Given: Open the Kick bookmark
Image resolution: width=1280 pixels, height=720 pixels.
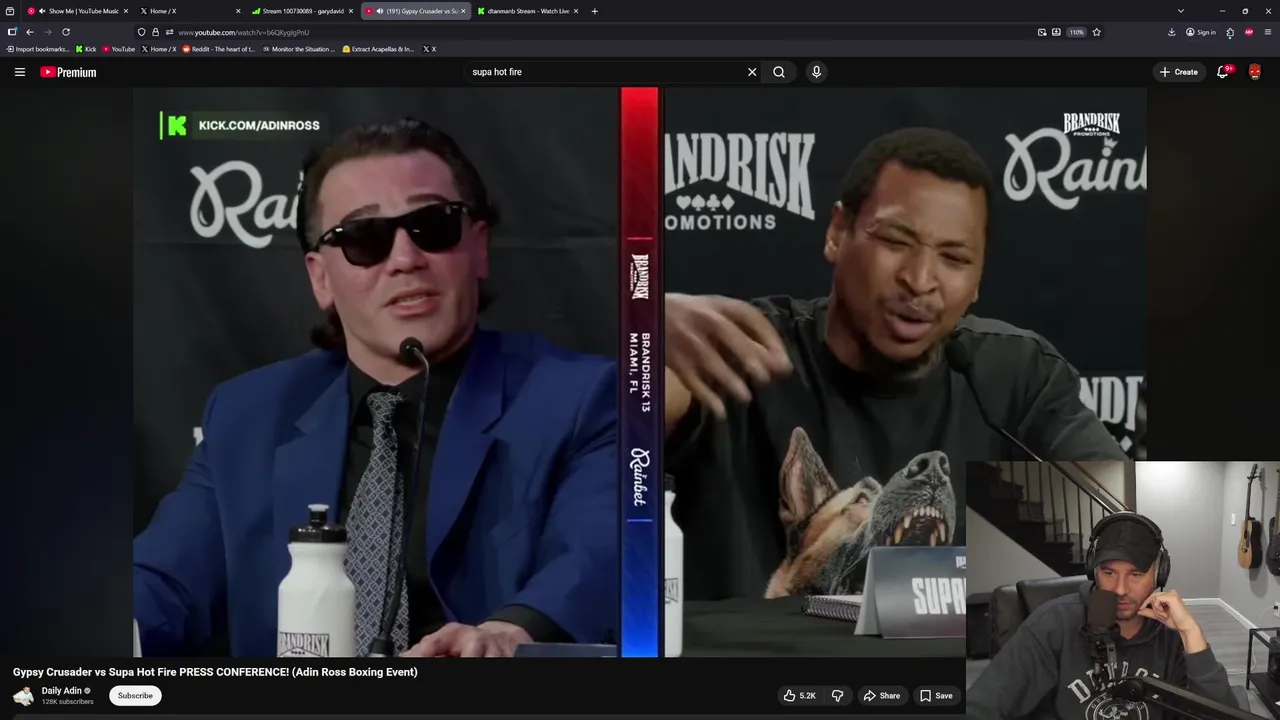Looking at the screenshot, I should 86,49.
